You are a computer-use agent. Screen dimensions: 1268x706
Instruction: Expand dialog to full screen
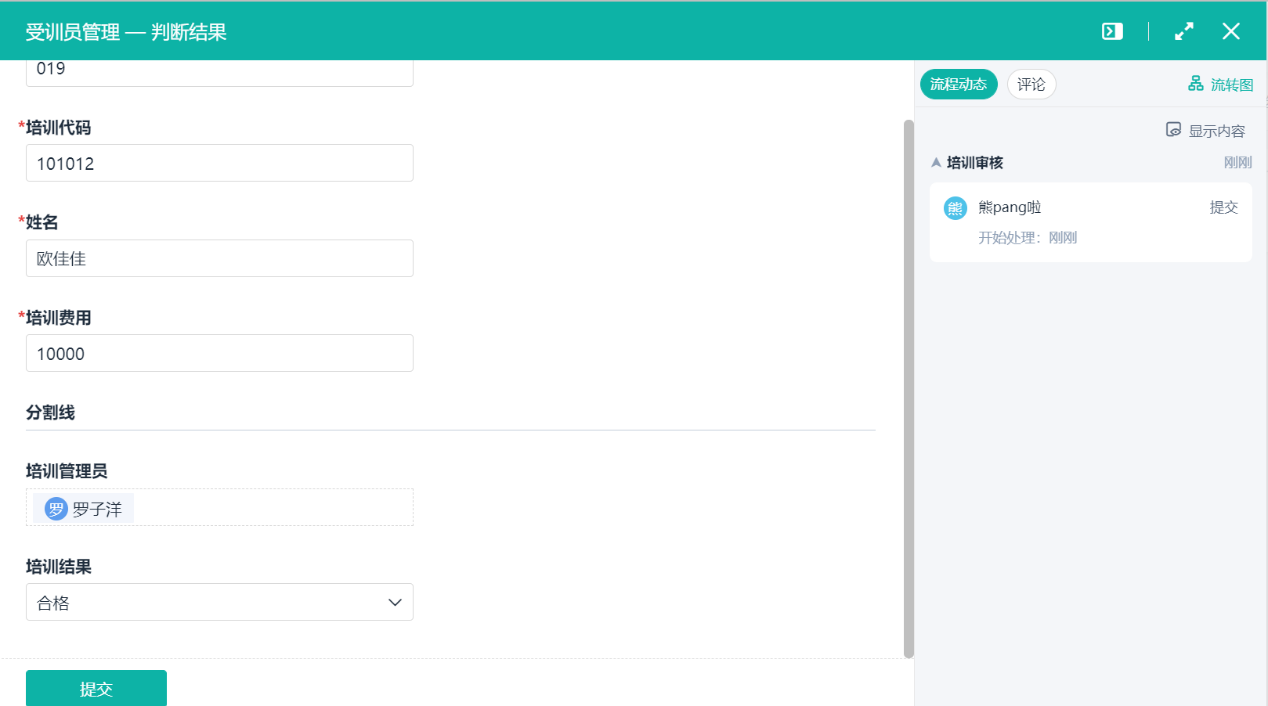coord(1184,31)
